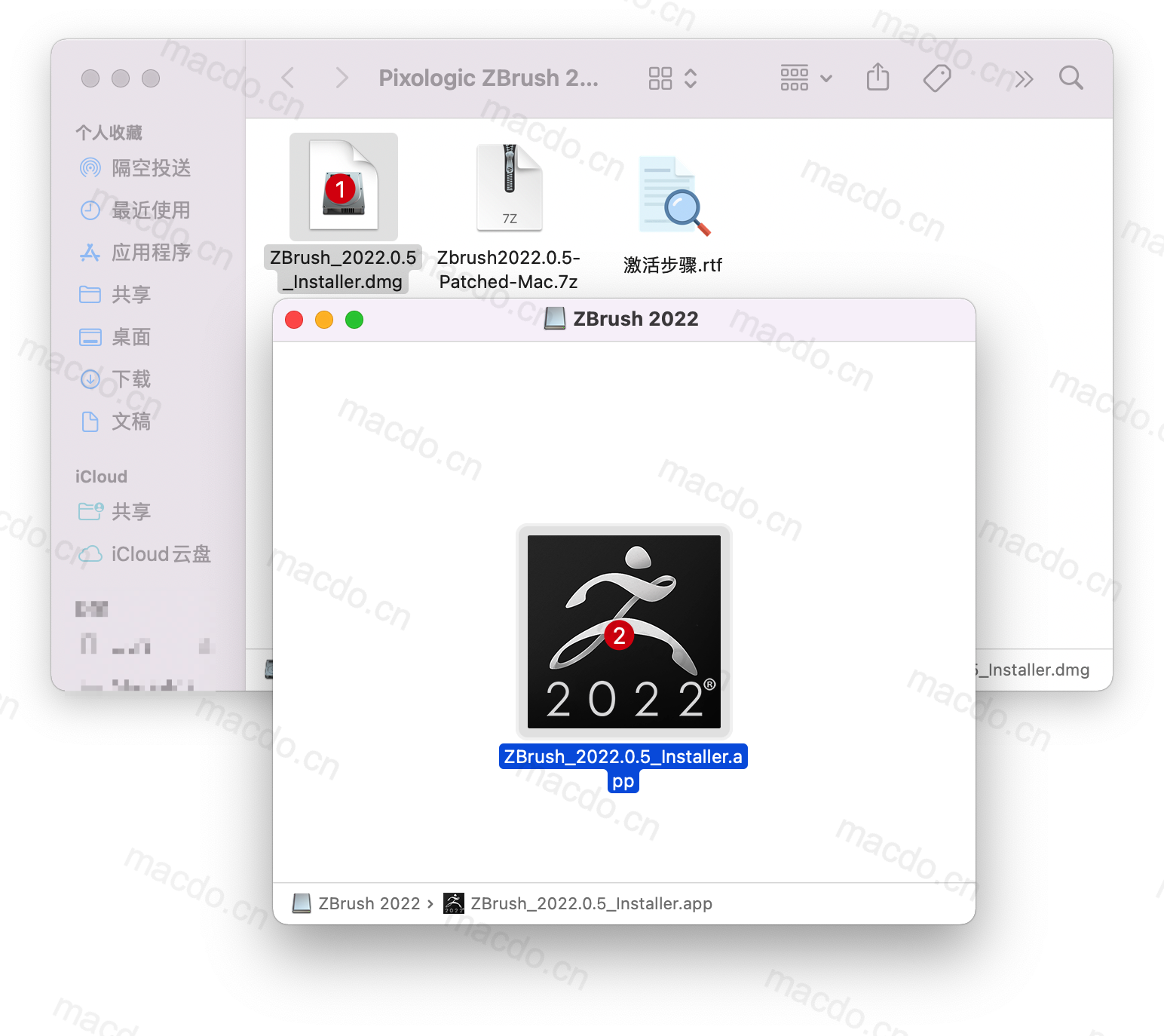Open 隔空投送 in the sidebar

151,168
